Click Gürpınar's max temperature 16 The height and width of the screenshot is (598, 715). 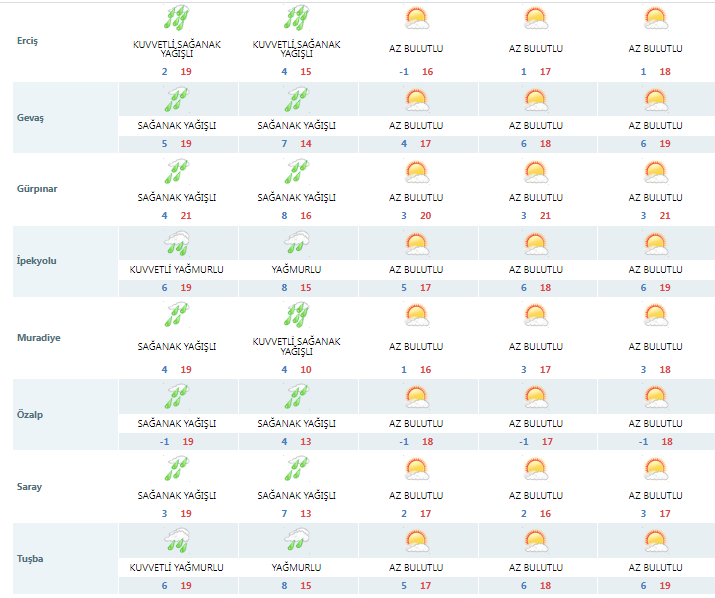(305, 214)
